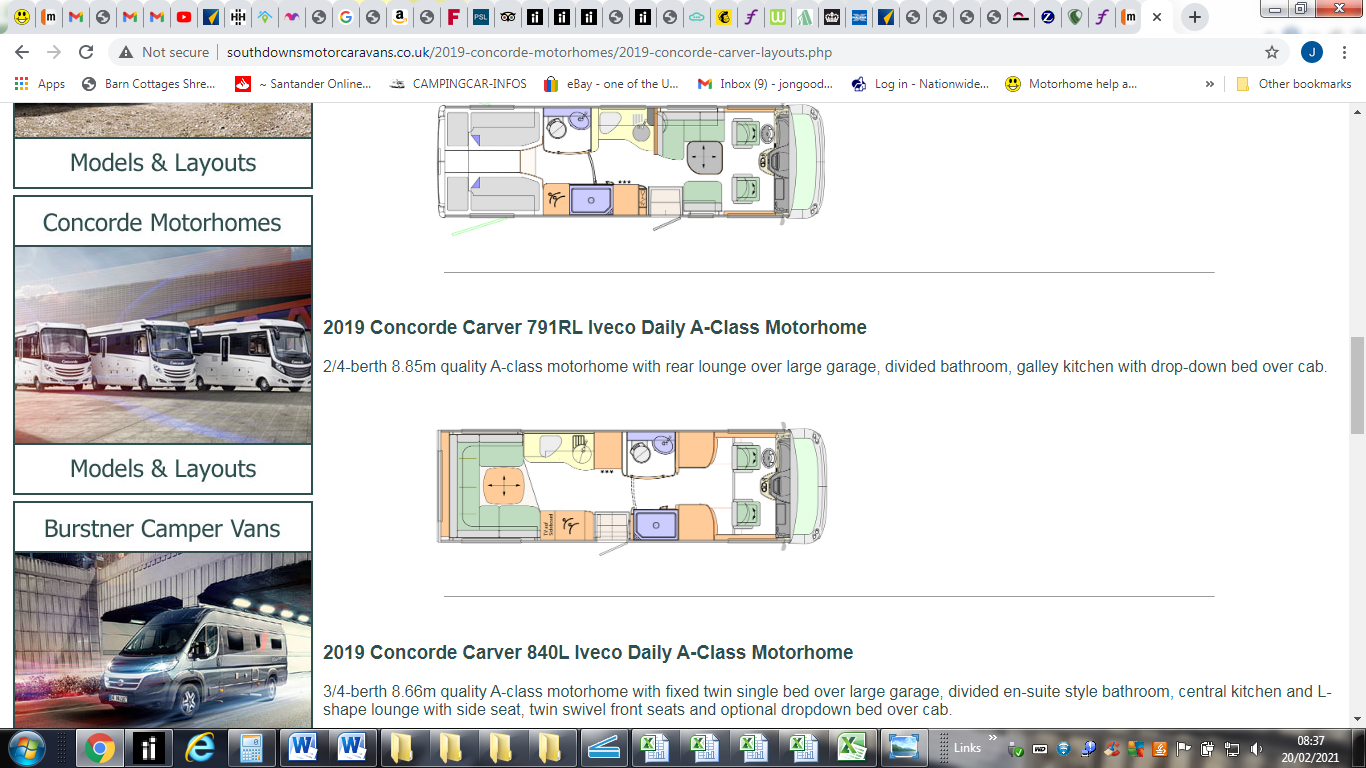1366x768 pixels.
Task: Click Burstner Camper Vans heading
Action: pyautogui.click(x=163, y=528)
